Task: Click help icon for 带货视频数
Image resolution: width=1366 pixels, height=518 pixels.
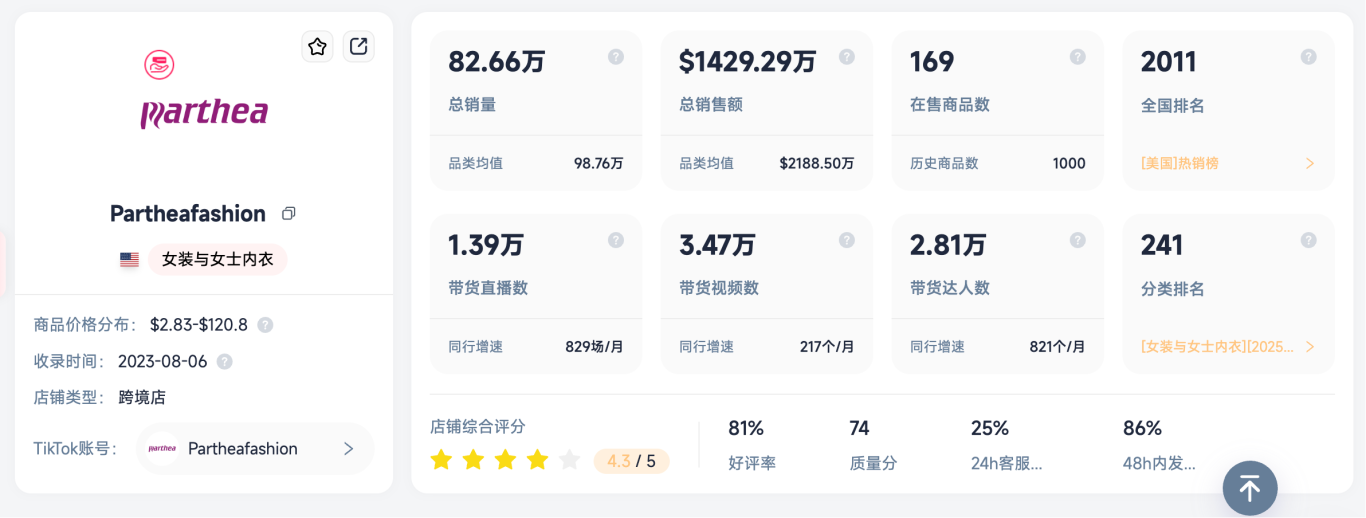Action: click(847, 240)
